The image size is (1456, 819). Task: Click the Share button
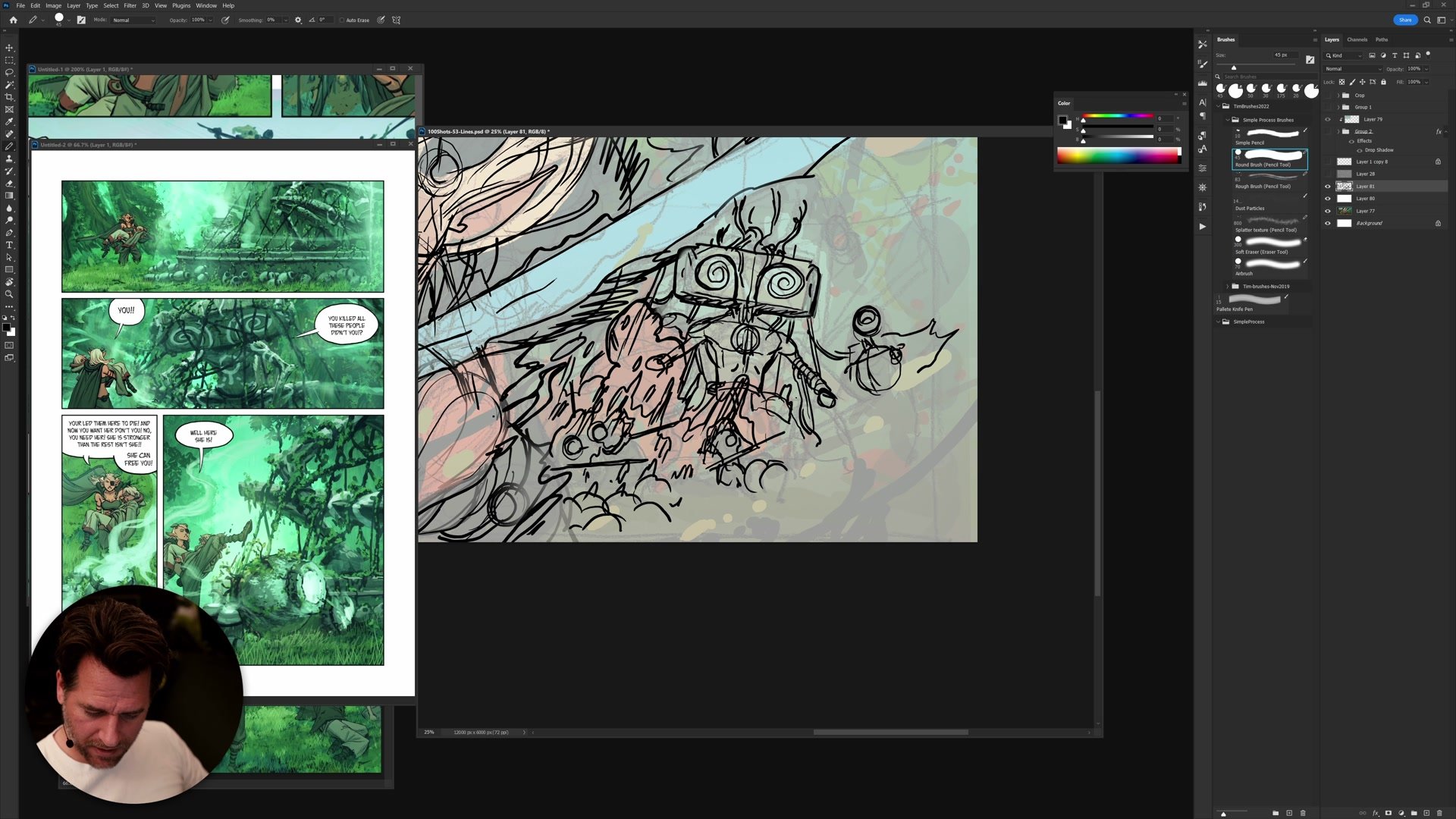tap(1404, 20)
